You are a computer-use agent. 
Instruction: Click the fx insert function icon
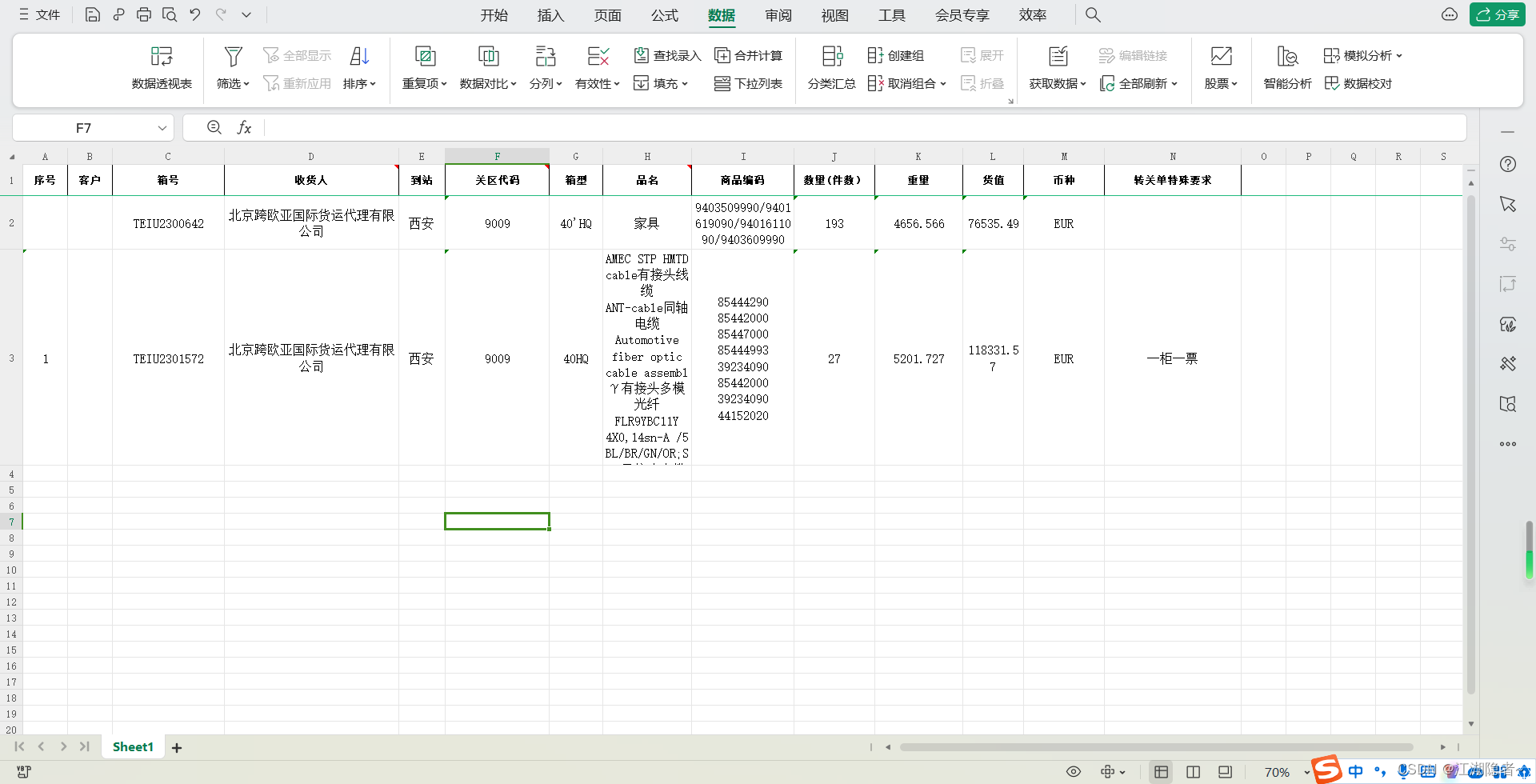tap(244, 127)
